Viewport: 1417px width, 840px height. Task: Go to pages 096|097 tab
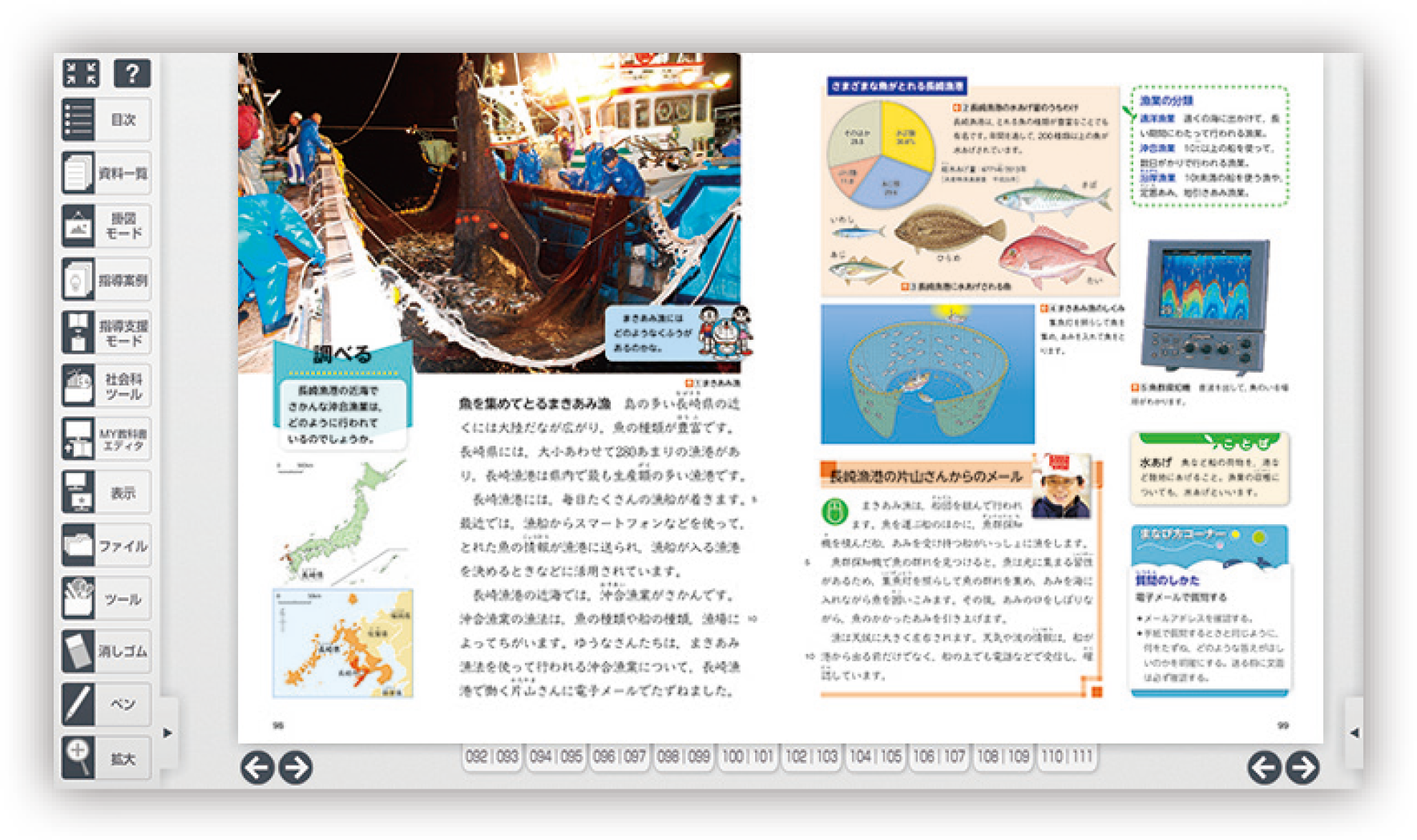click(x=619, y=756)
